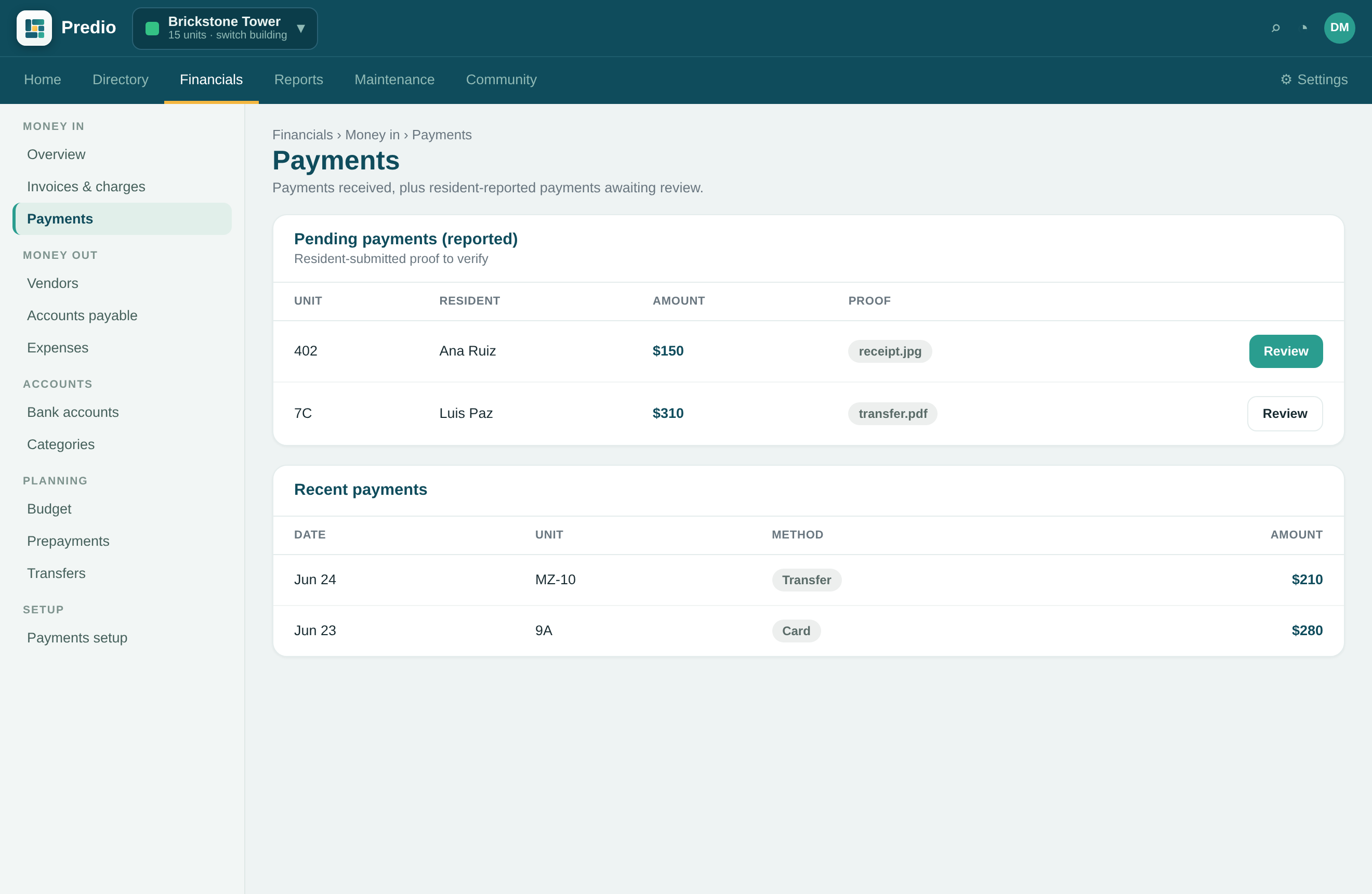Click the Money in breadcrumb
This screenshot has height=894, width=1372.
373,135
